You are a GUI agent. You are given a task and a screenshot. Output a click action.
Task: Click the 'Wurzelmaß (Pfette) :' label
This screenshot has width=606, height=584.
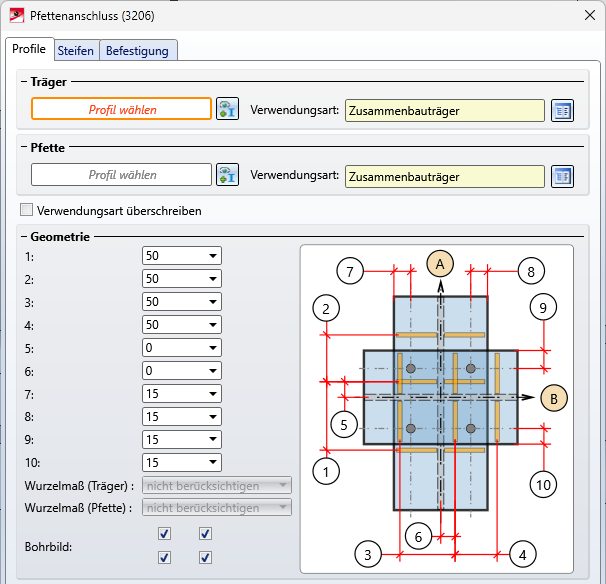click(78, 507)
